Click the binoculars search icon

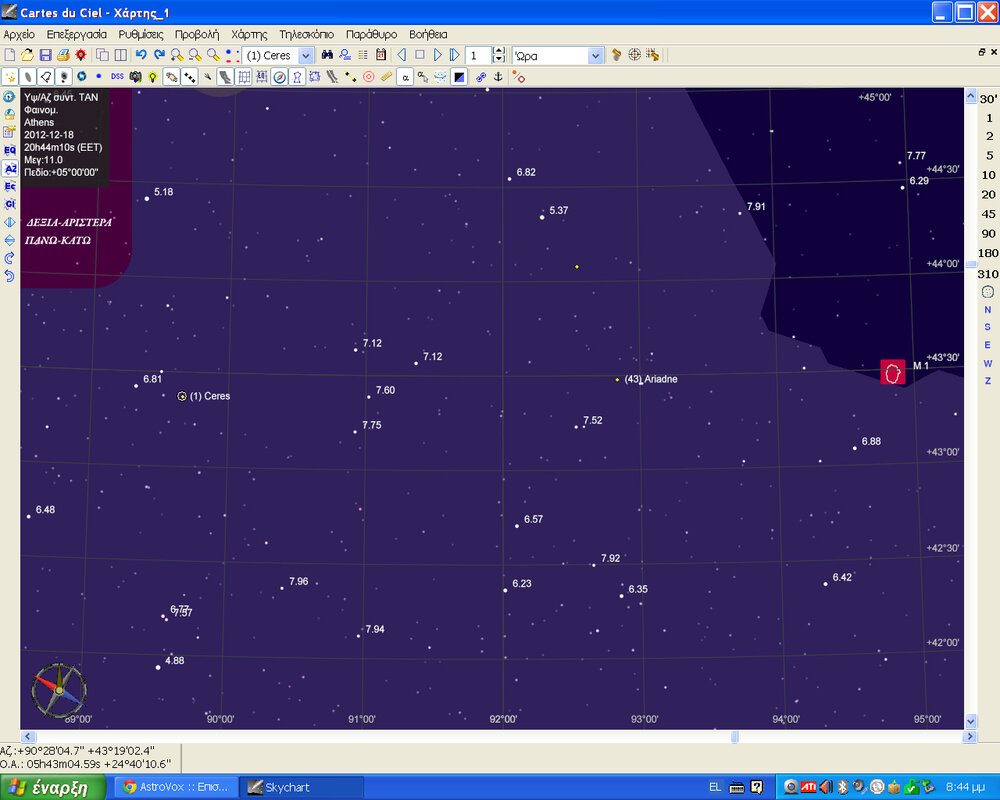(327, 55)
